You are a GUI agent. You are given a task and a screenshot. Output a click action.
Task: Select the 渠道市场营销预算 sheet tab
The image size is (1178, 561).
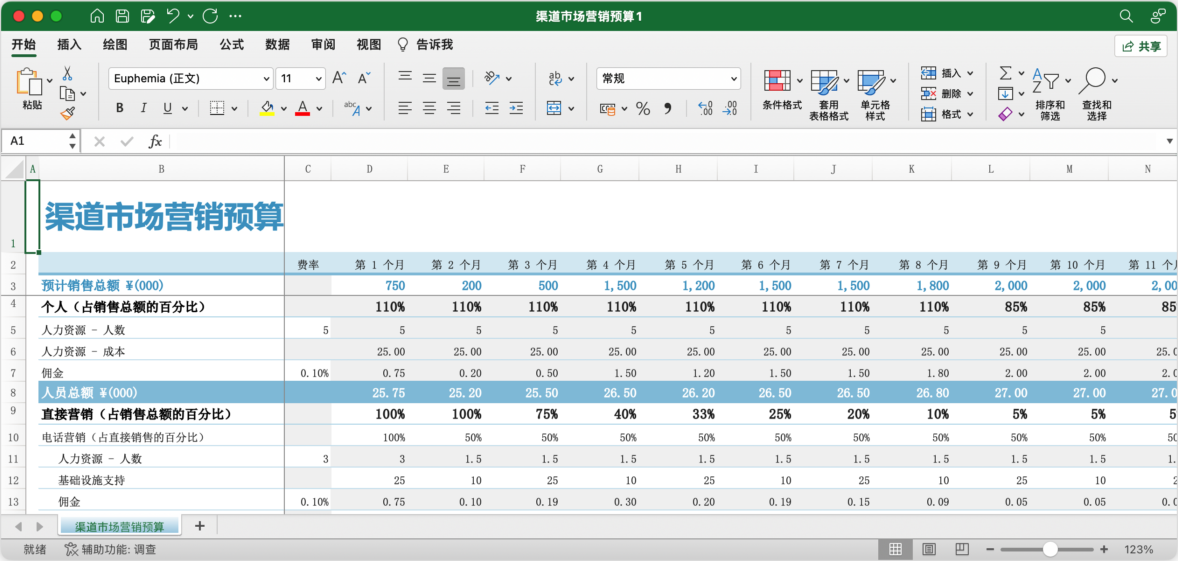120,526
